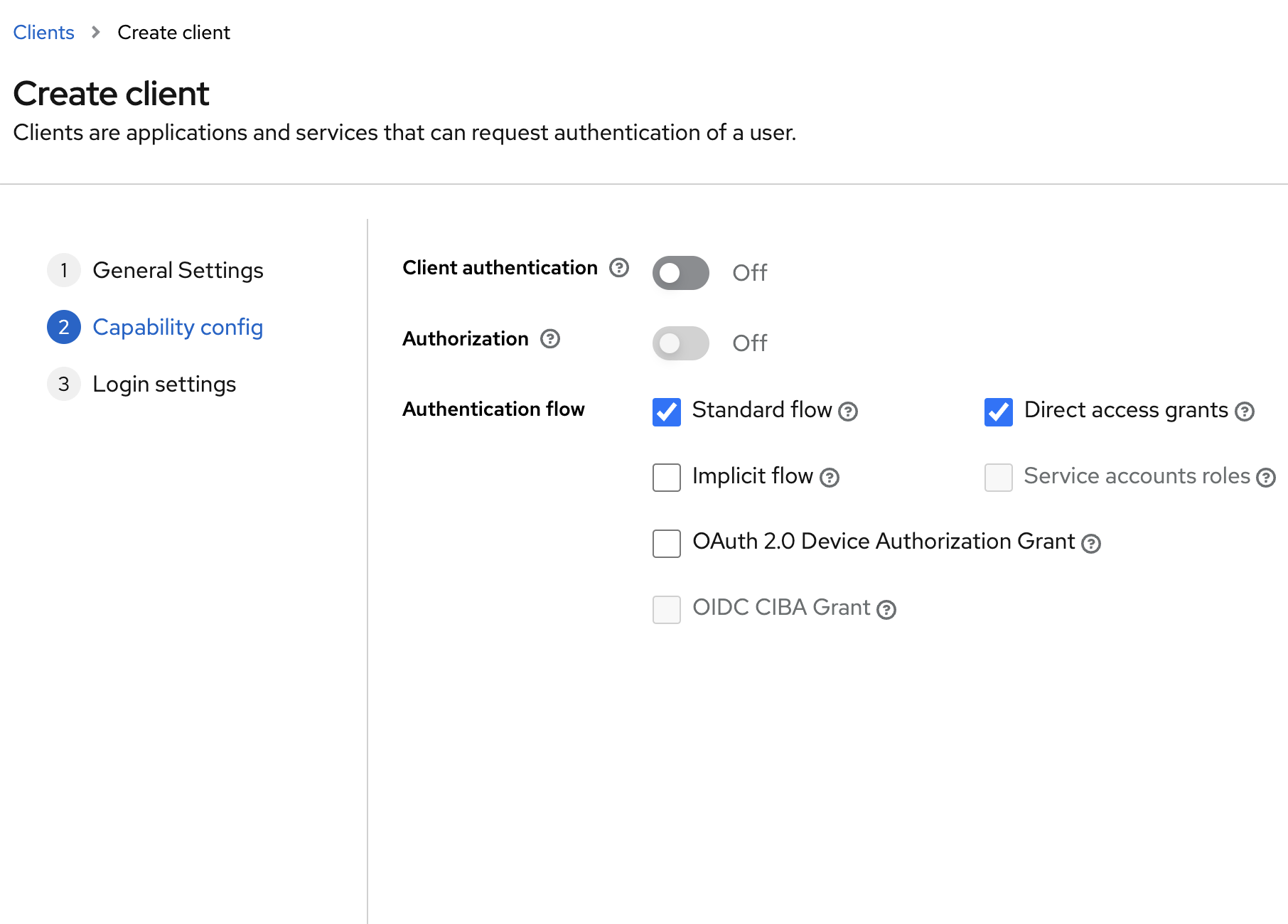Click the Client authentication help icon
This screenshot has height=924, width=1288.
coord(618,268)
